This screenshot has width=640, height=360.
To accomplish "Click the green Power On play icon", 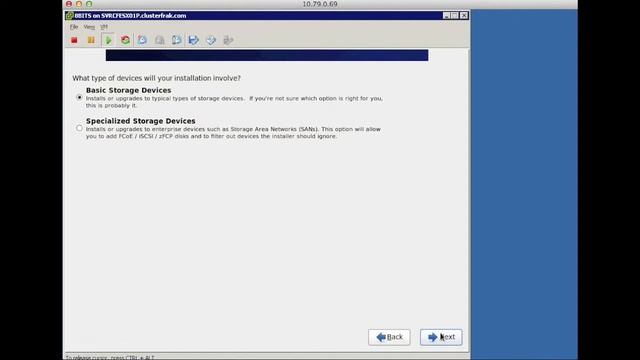I will 108,40.
